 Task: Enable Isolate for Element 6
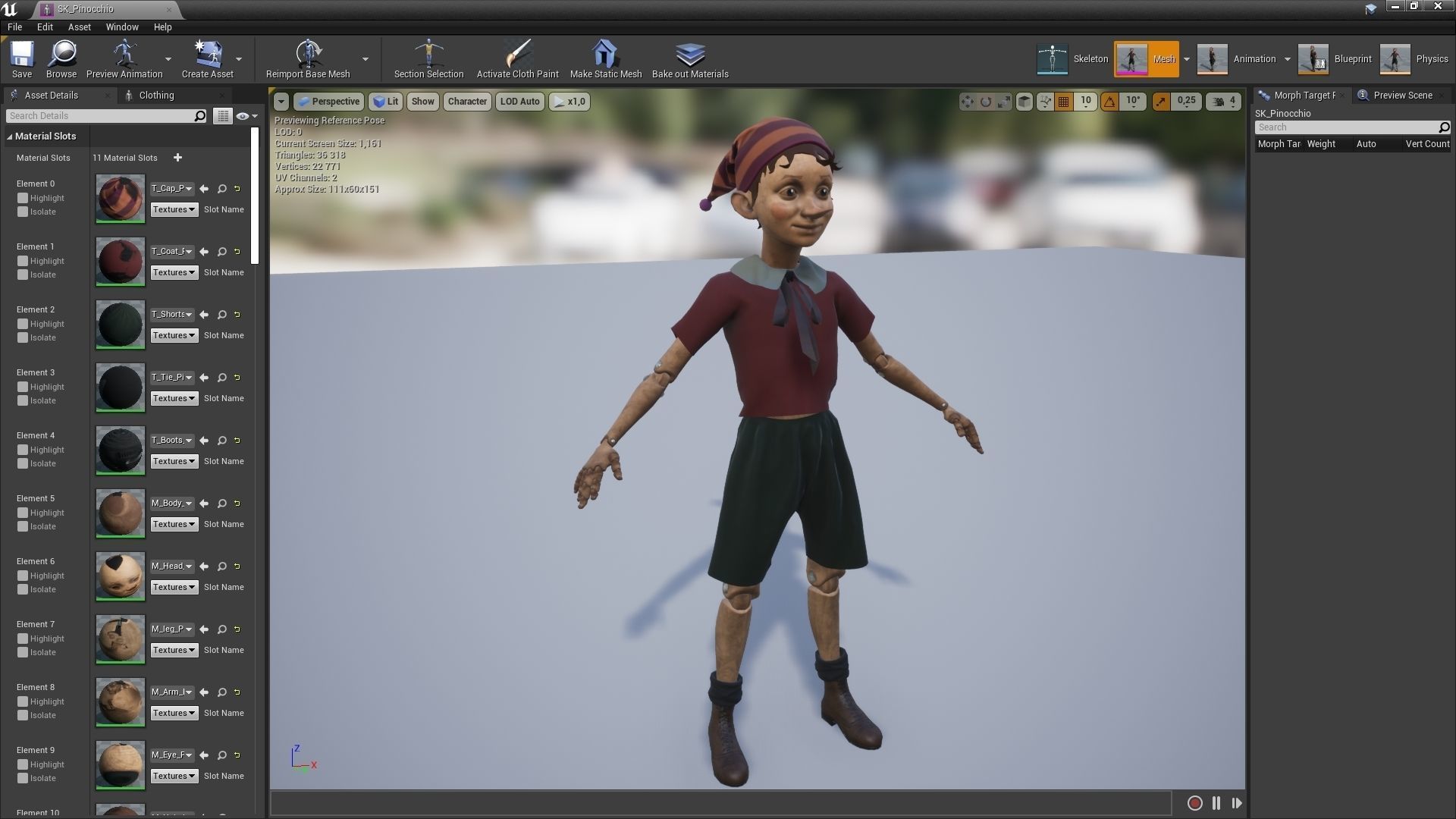(x=23, y=589)
